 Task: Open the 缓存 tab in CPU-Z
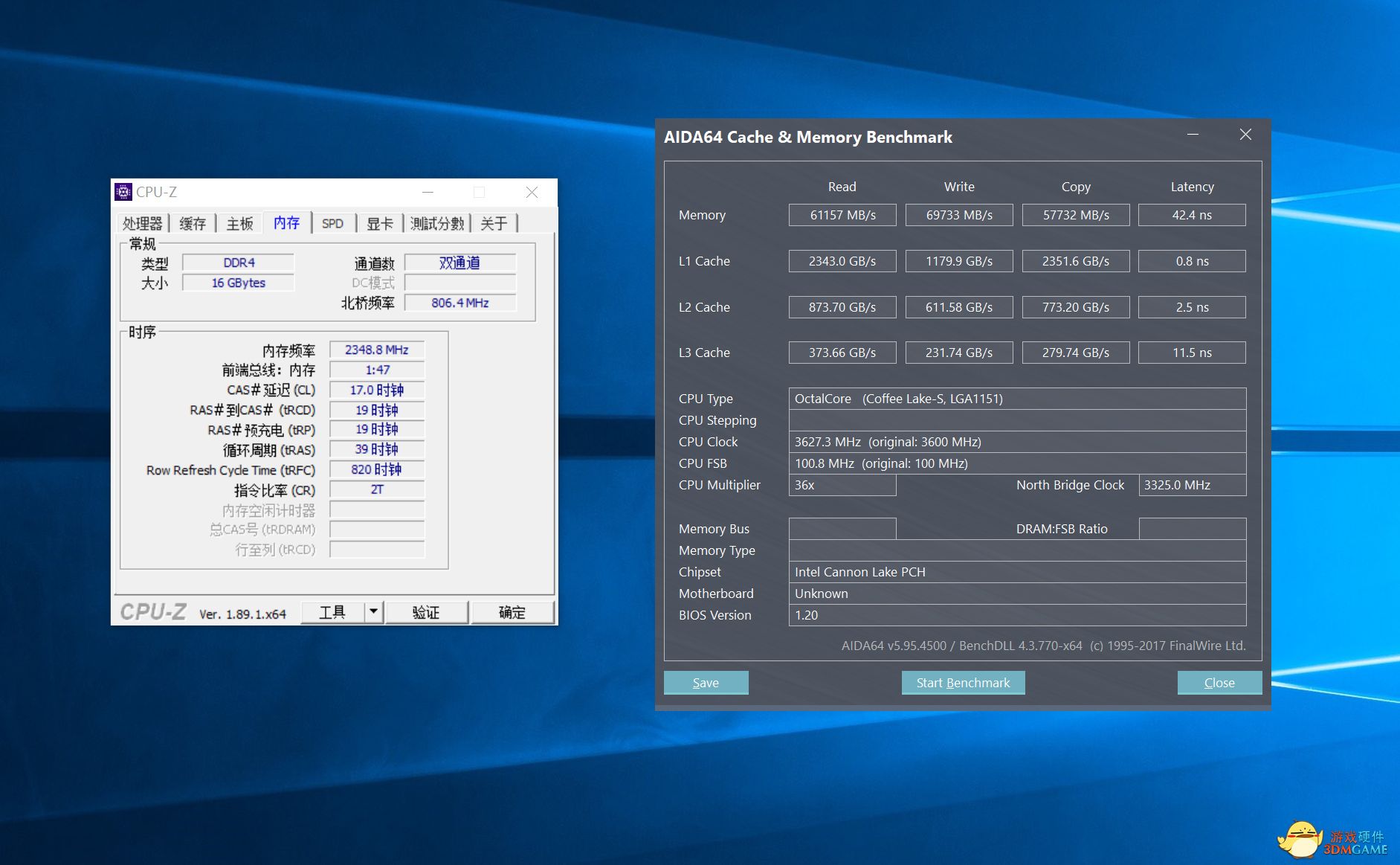click(193, 223)
